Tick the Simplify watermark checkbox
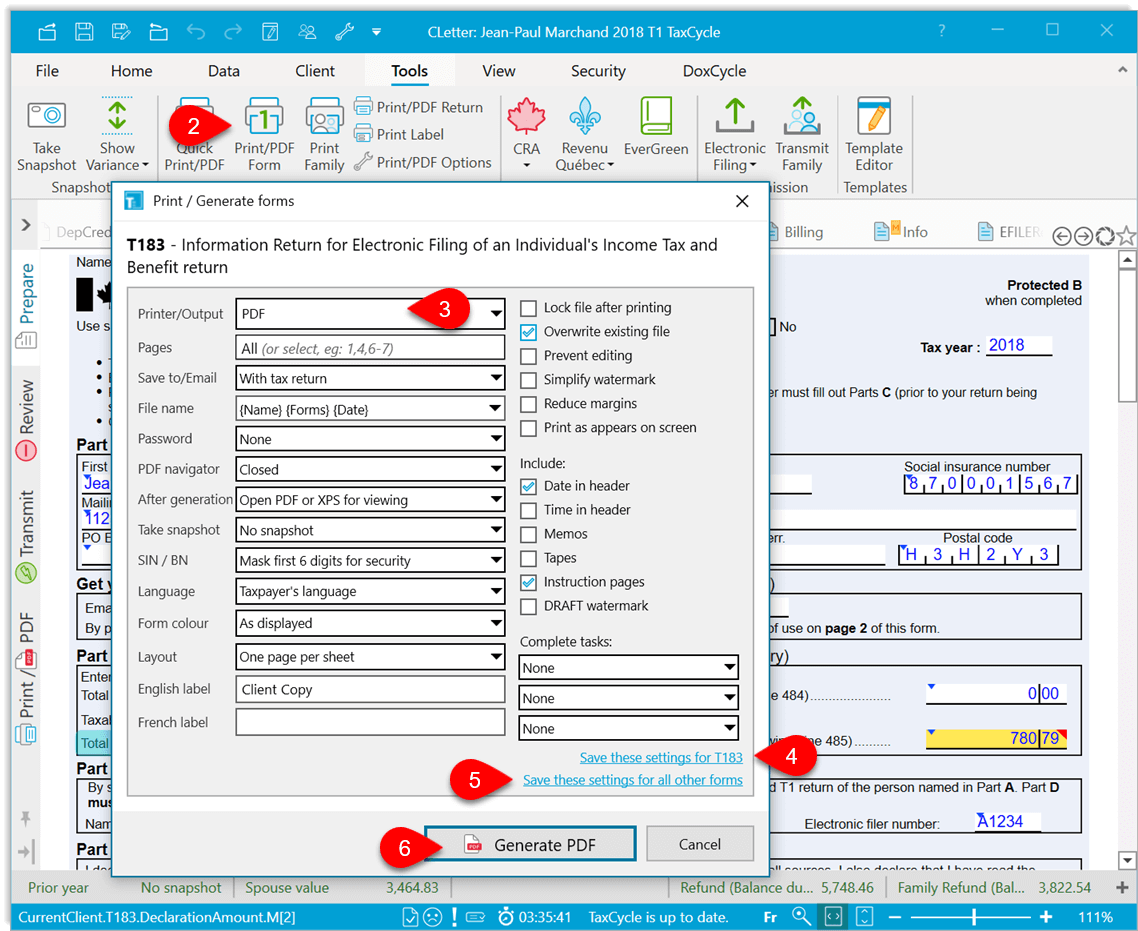The width and height of the screenshot is (1138, 931). (x=528, y=380)
